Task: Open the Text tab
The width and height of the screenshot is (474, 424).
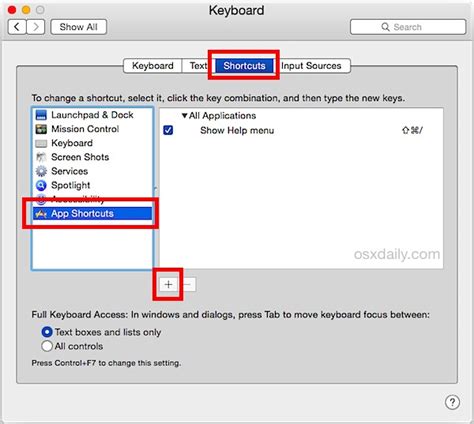Action: click(198, 66)
